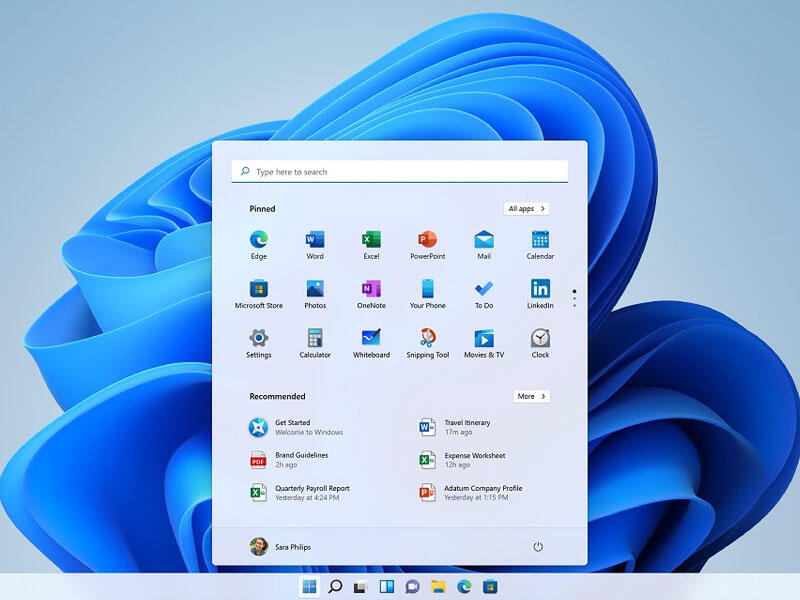Open the Expense Worksheet file

click(x=462, y=460)
